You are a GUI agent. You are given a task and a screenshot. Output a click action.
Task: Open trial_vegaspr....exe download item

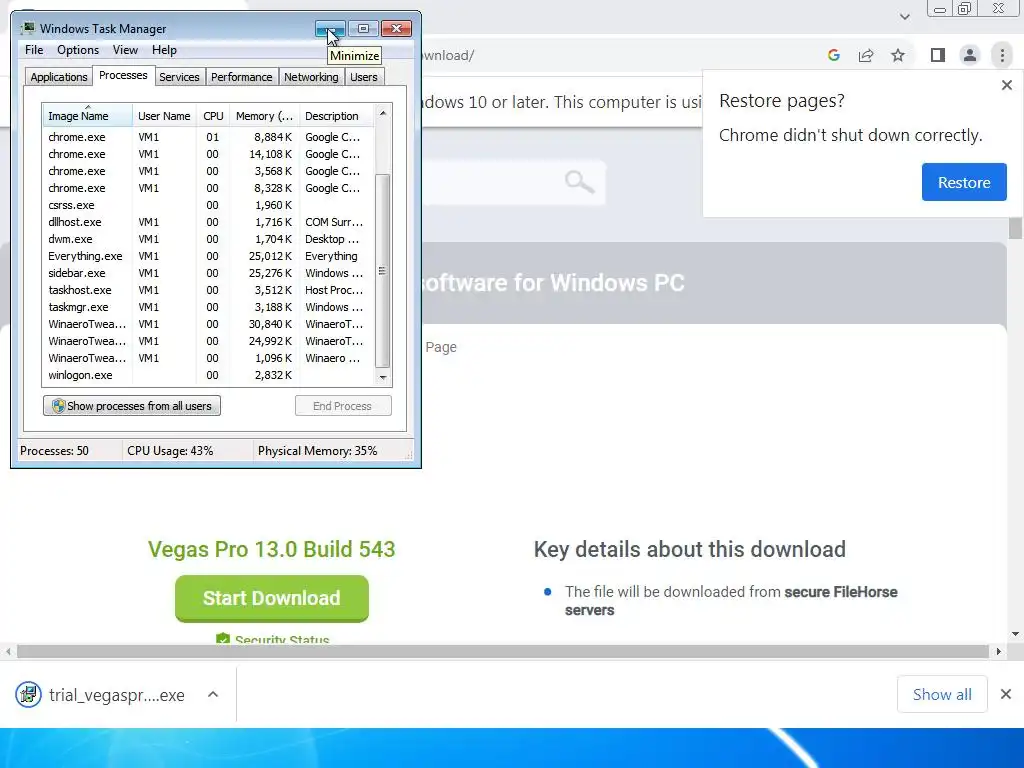coord(103,695)
